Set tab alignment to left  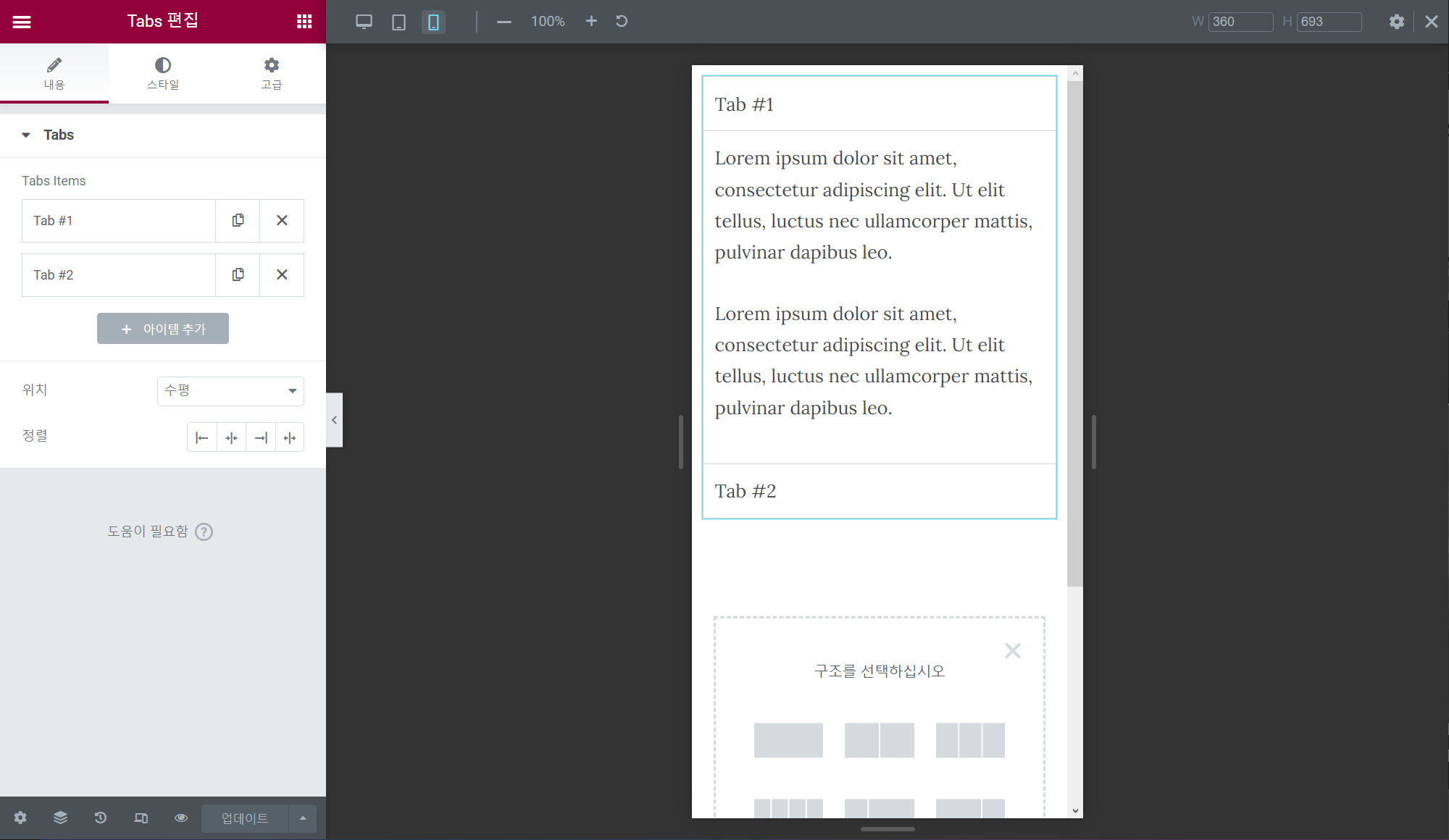202,437
